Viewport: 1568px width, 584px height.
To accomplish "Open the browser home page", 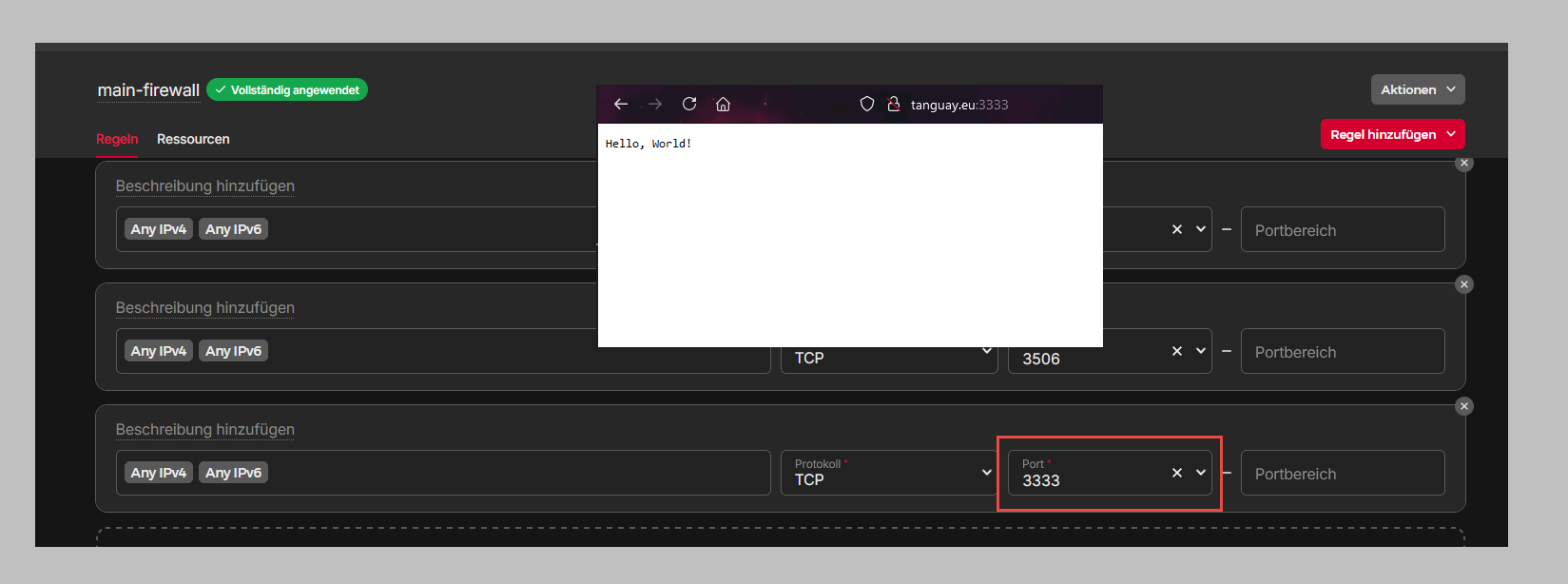I will (724, 104).
